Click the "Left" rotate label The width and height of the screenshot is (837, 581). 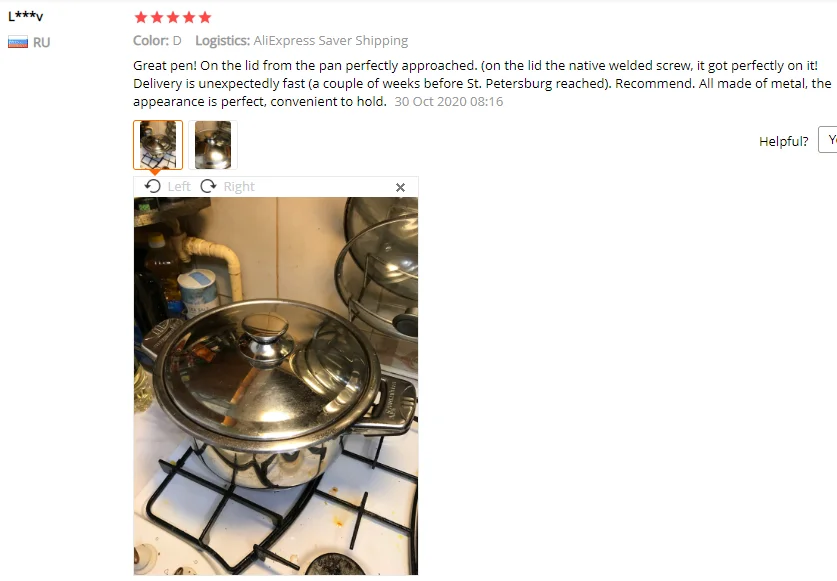click(x=179, y=186)
